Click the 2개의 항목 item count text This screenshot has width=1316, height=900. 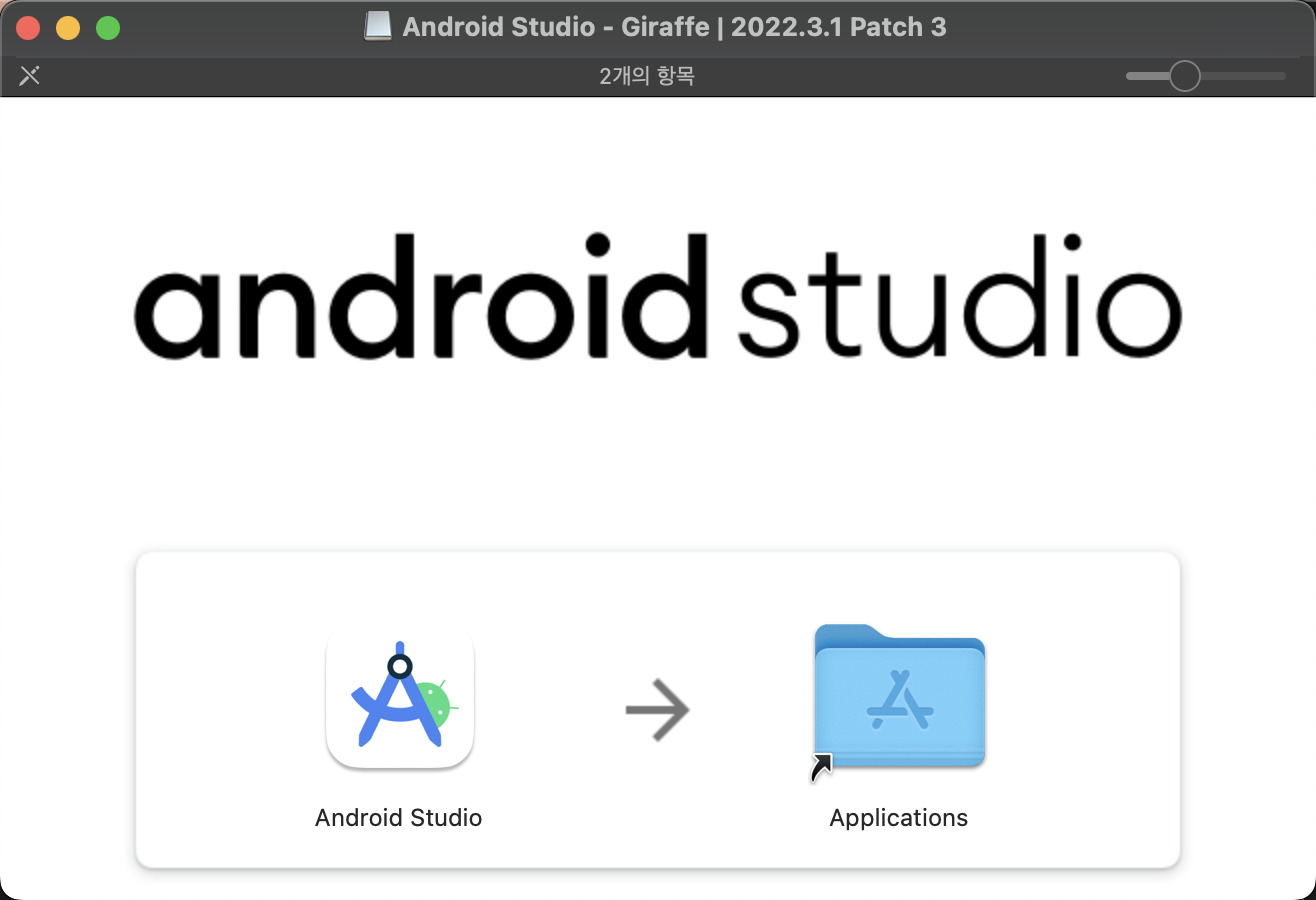click(x=647, y=76)
